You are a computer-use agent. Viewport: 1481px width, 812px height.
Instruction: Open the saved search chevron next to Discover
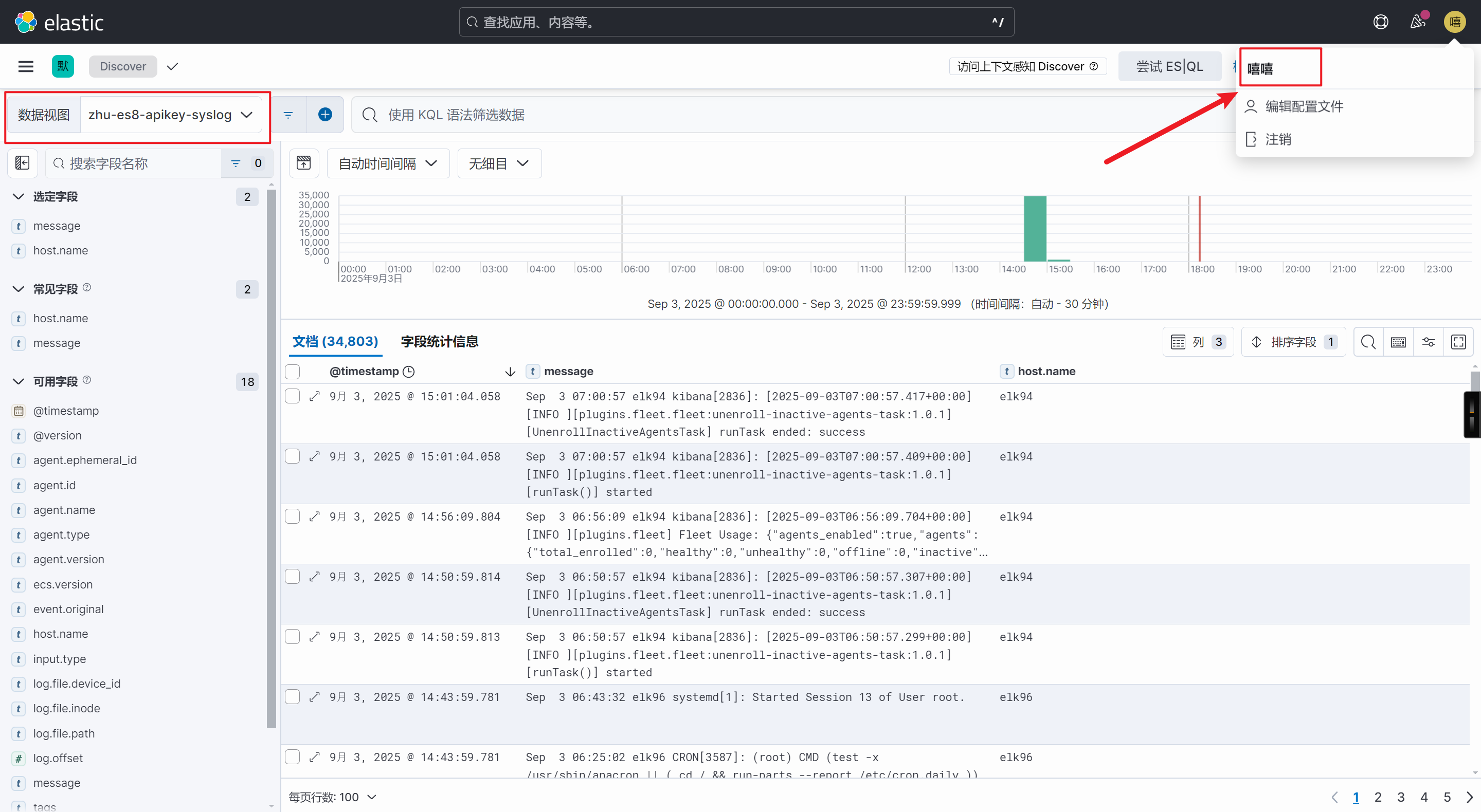tap(172, 66)
